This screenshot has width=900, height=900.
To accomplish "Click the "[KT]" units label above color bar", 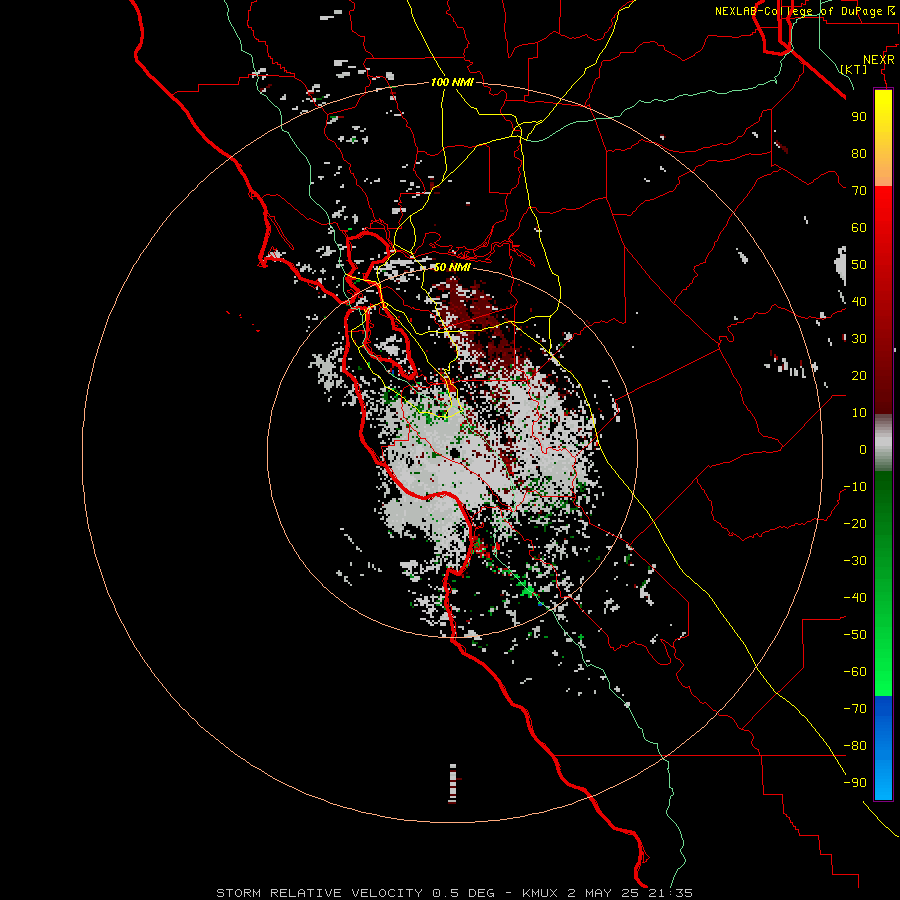I will [x=854, y=69].
